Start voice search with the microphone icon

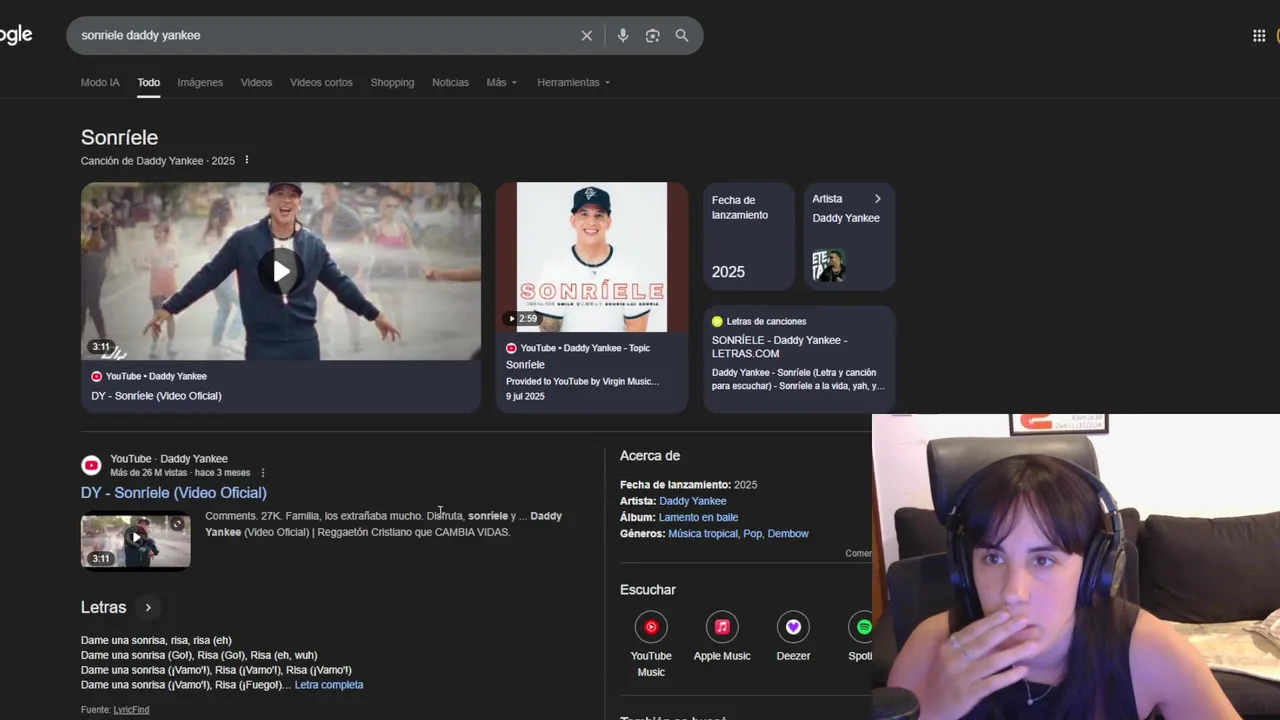point(623,36)
